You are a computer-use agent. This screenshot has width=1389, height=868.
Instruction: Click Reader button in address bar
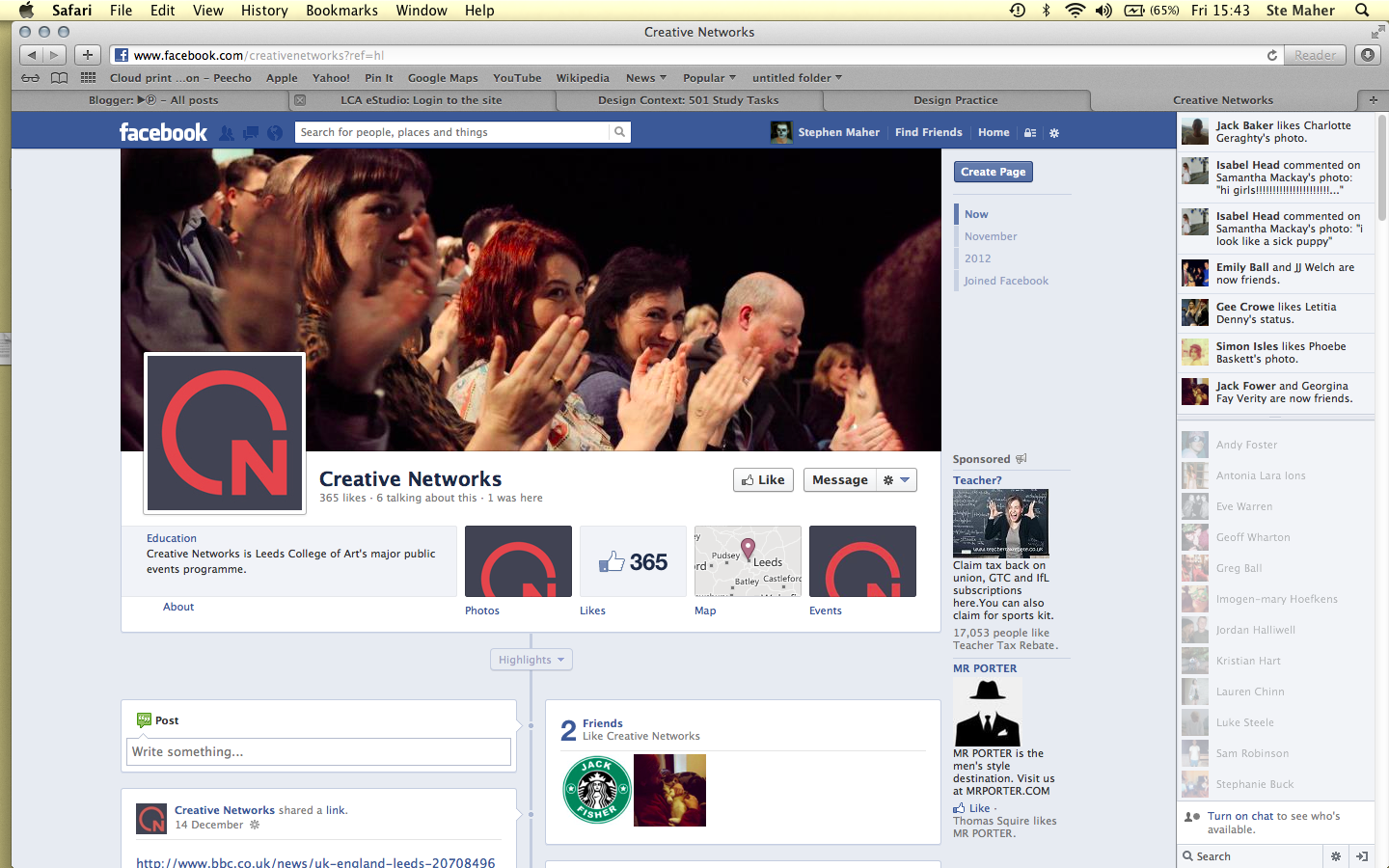pos(1316,55)
